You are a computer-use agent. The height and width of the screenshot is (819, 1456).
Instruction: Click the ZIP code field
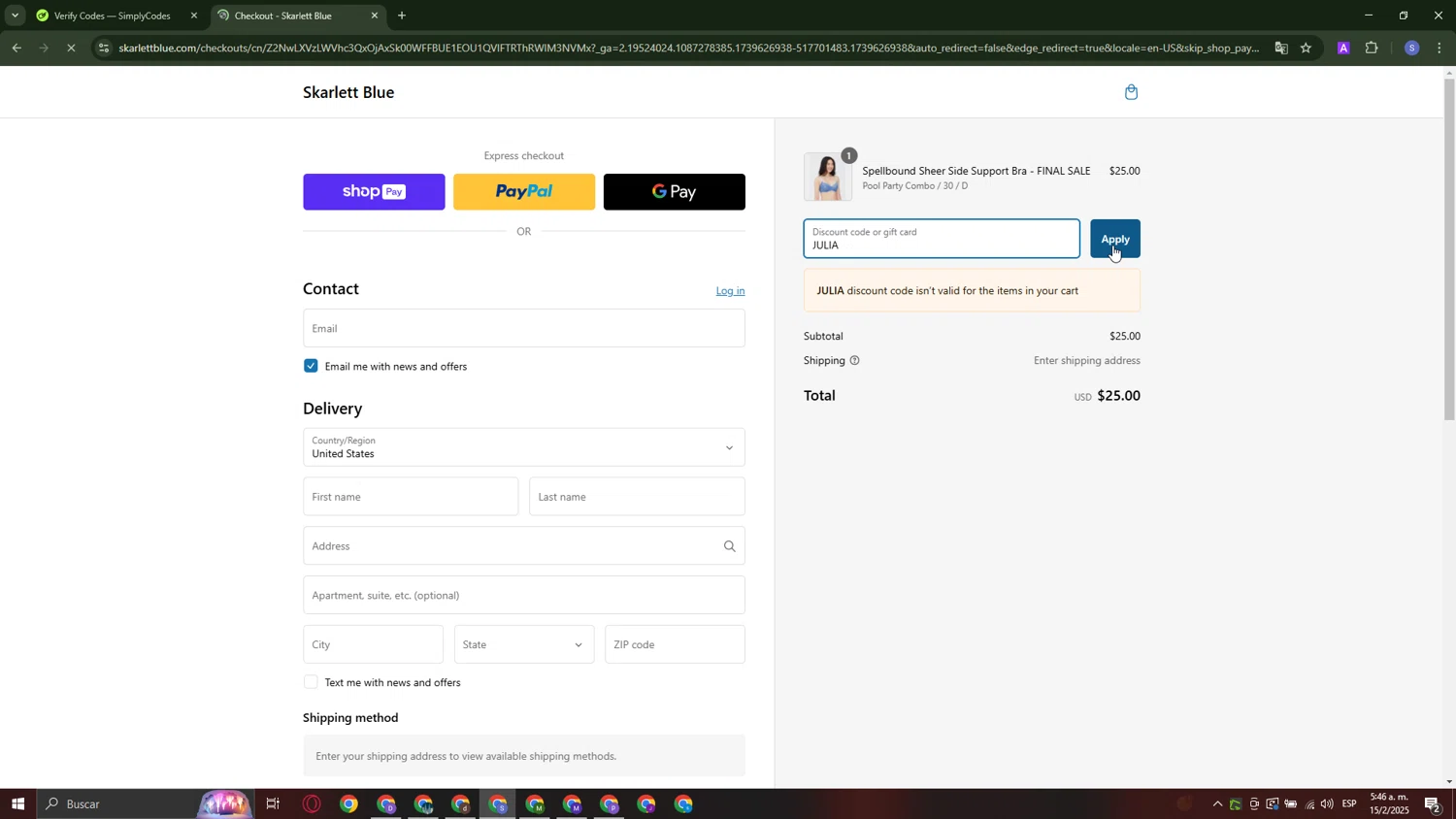675,644
